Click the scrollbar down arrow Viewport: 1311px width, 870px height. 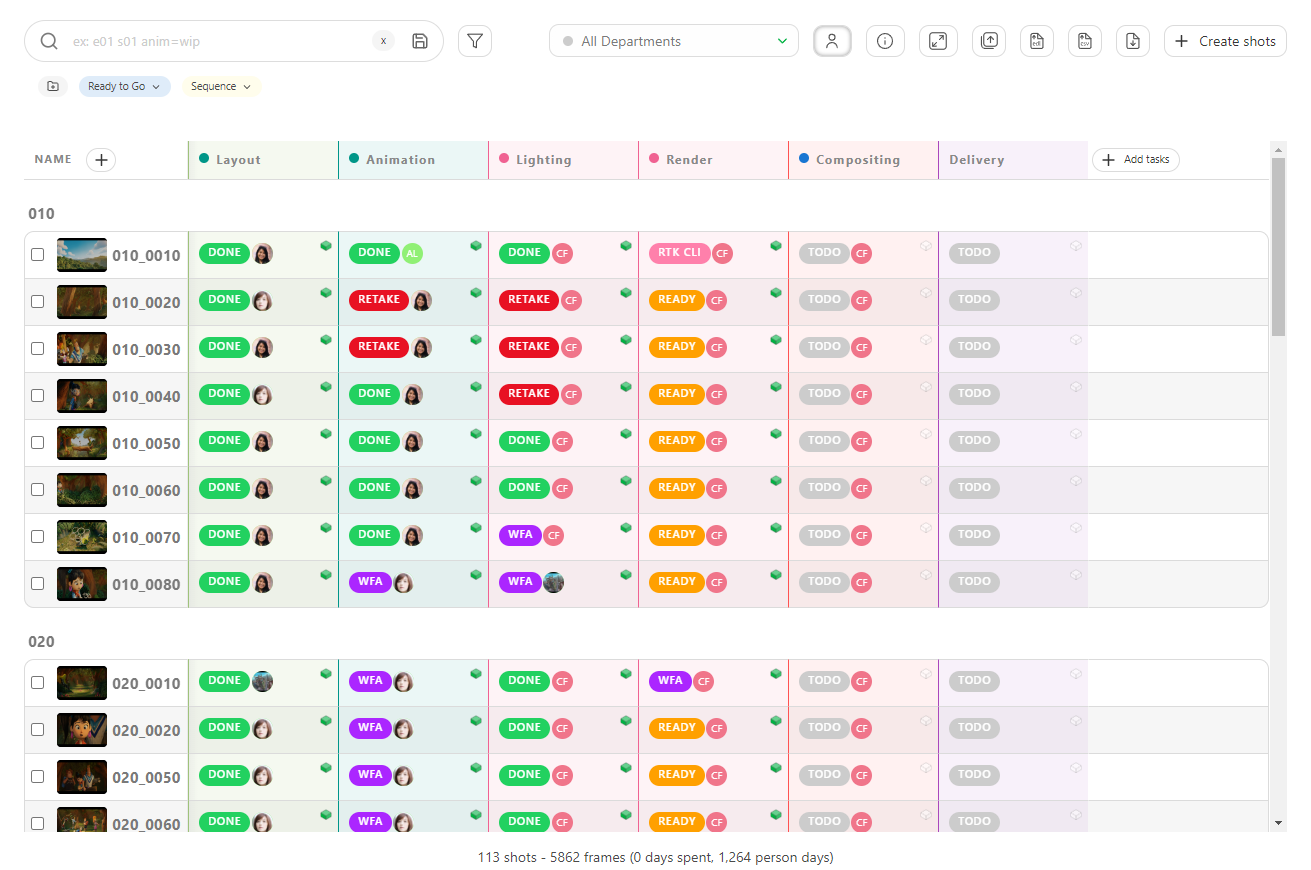pyautogui.click(x=1278, y=822)
